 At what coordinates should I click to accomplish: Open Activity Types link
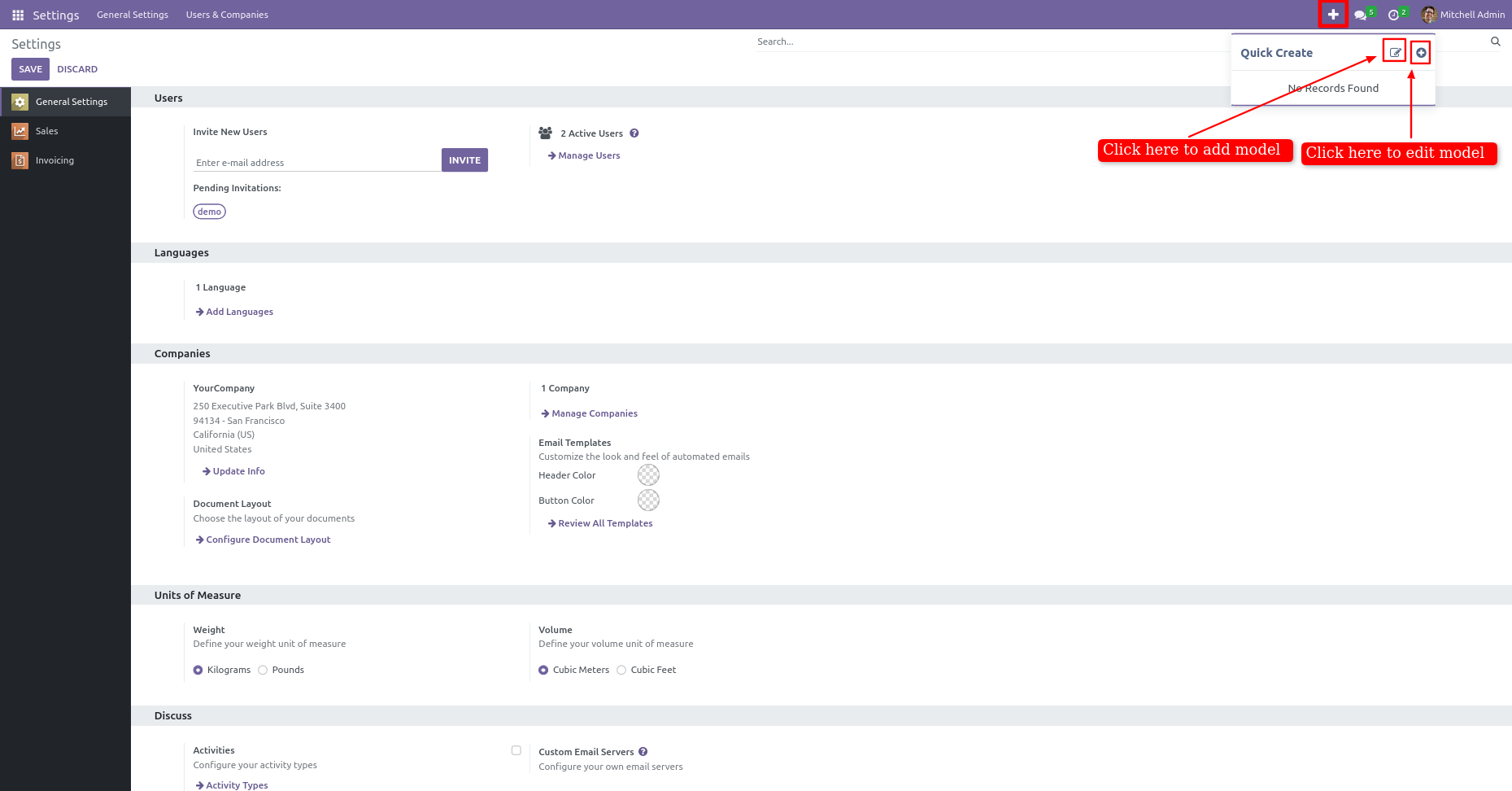click(232, 785)
